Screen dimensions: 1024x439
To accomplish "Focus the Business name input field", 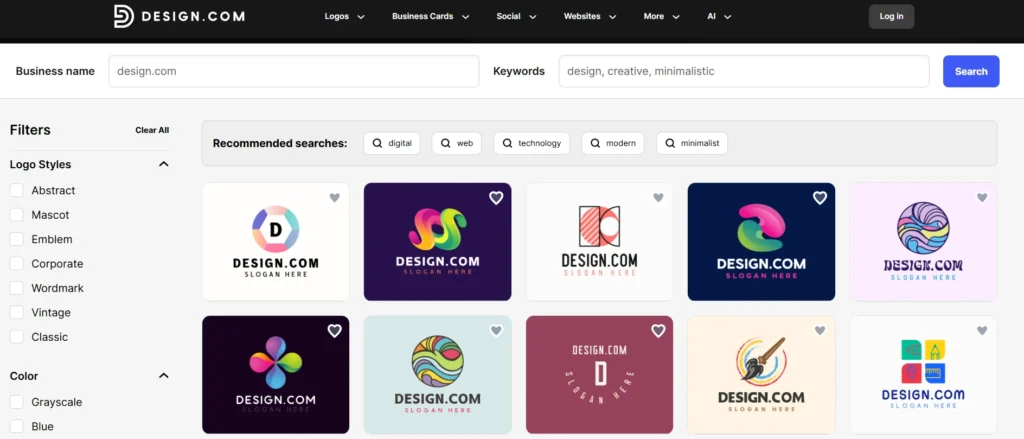I will (294, 71).
